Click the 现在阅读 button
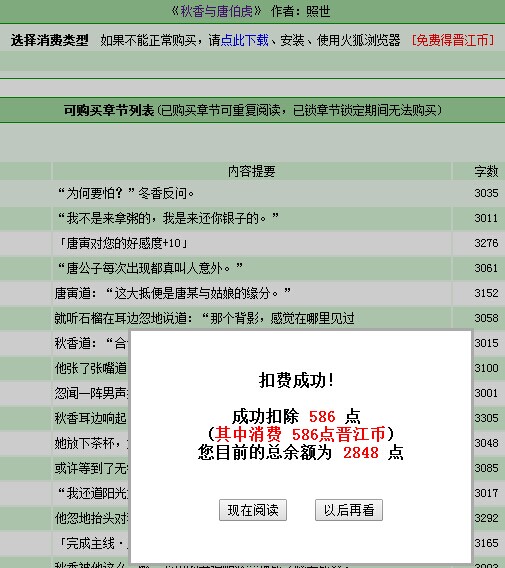The image size is (505, 568). pyautogui.click(x=253, y=510)
